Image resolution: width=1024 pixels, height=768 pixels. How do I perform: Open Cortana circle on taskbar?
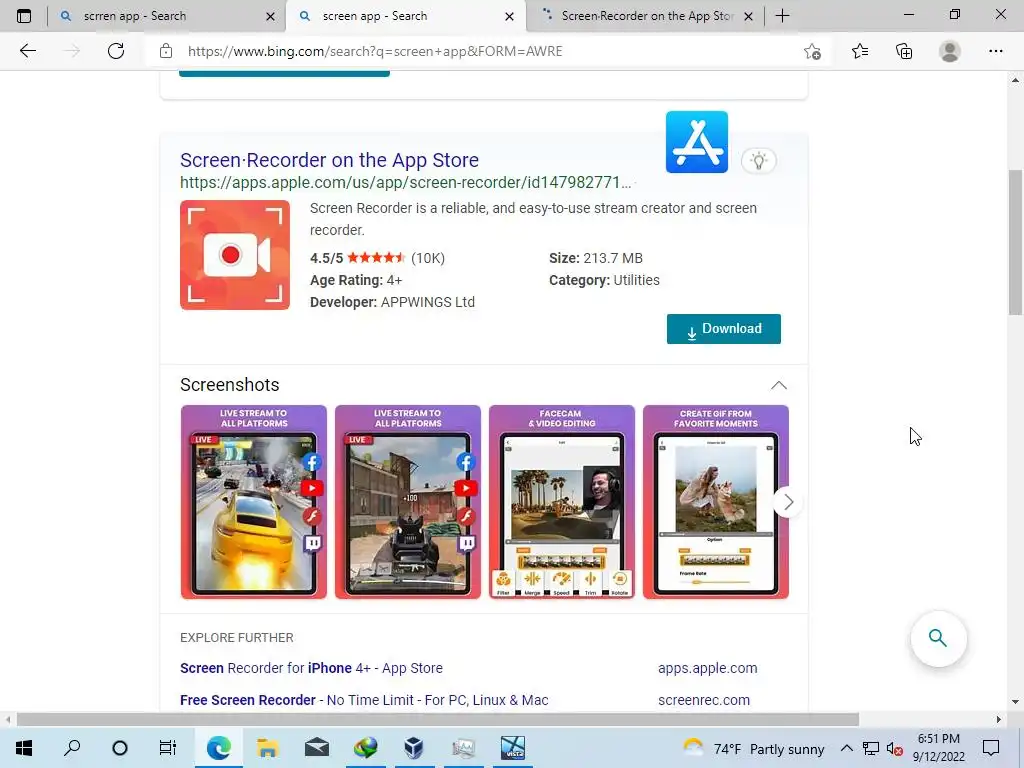[x=120, y=748]
